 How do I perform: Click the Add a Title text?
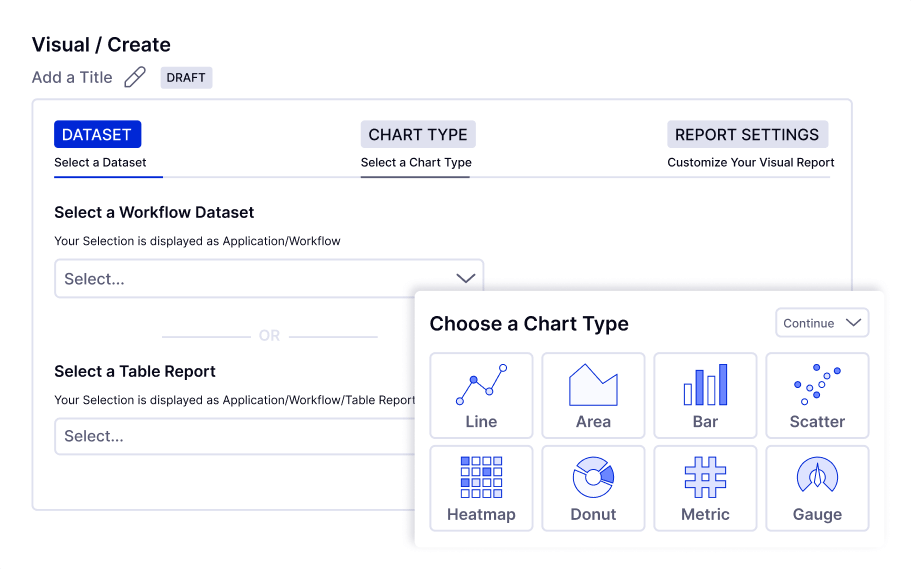tap(72, 77)
